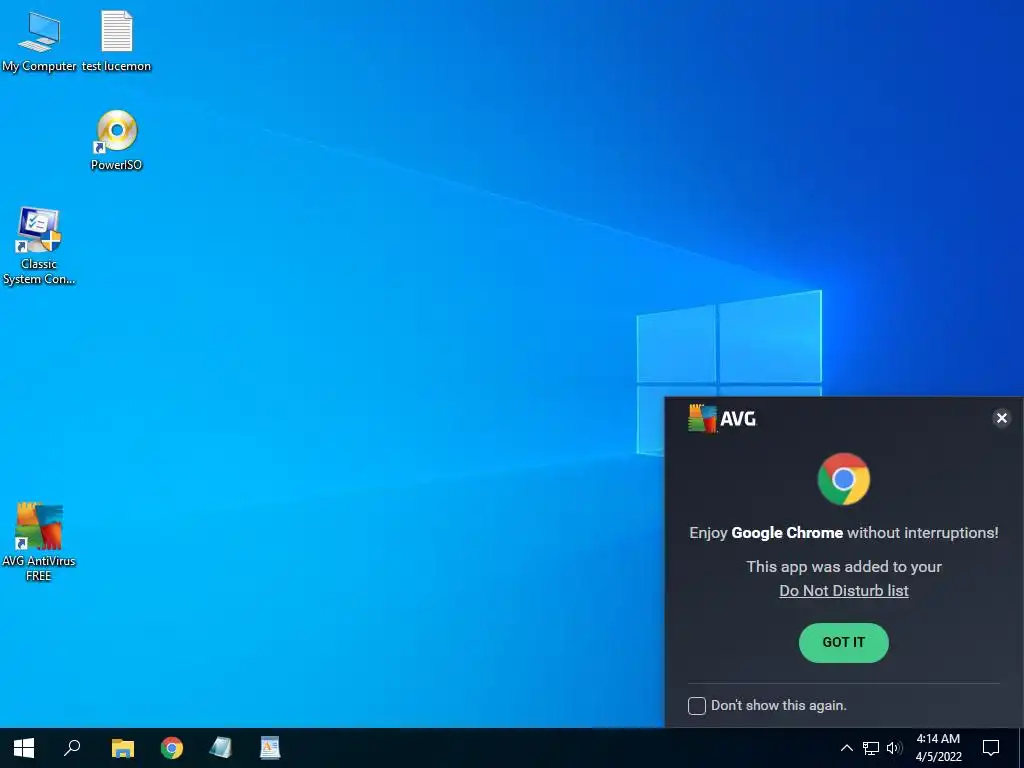1024x768 pixels.
Task: Open the Action Center notifications icon
Action: point(991,748)
